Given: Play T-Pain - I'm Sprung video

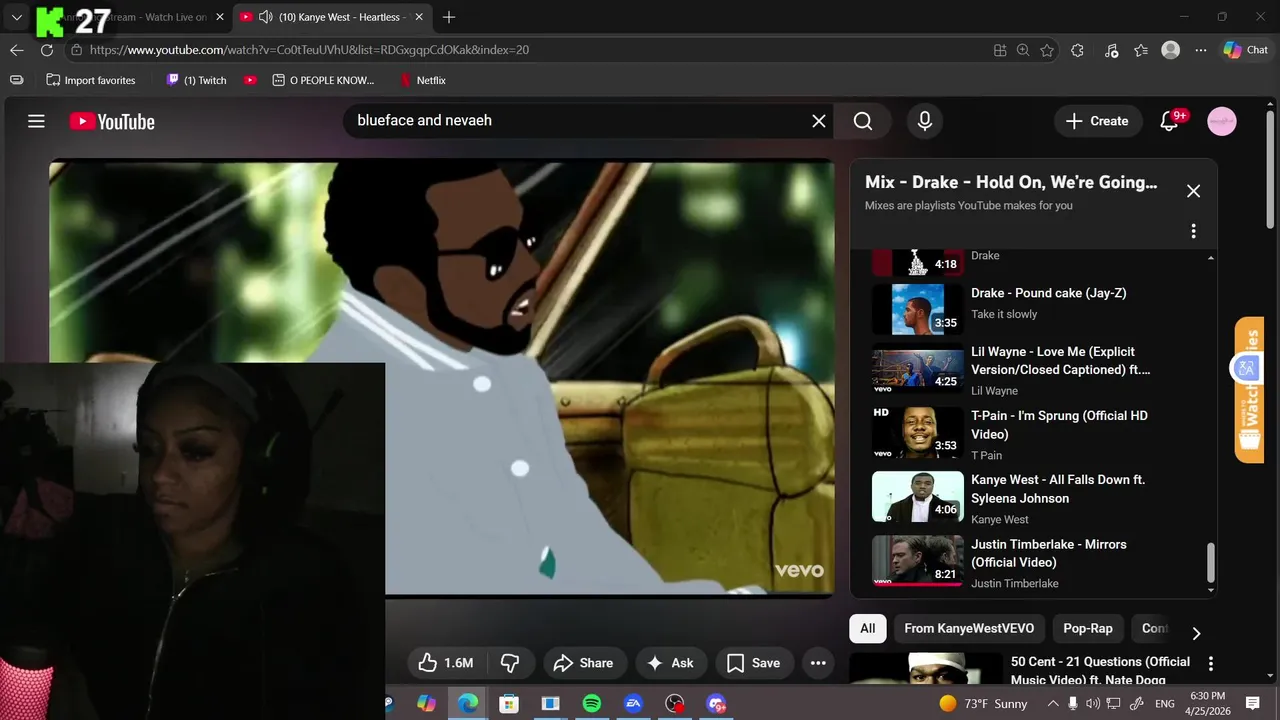Looking at the screenshot, I should [x=1035, y=435].
